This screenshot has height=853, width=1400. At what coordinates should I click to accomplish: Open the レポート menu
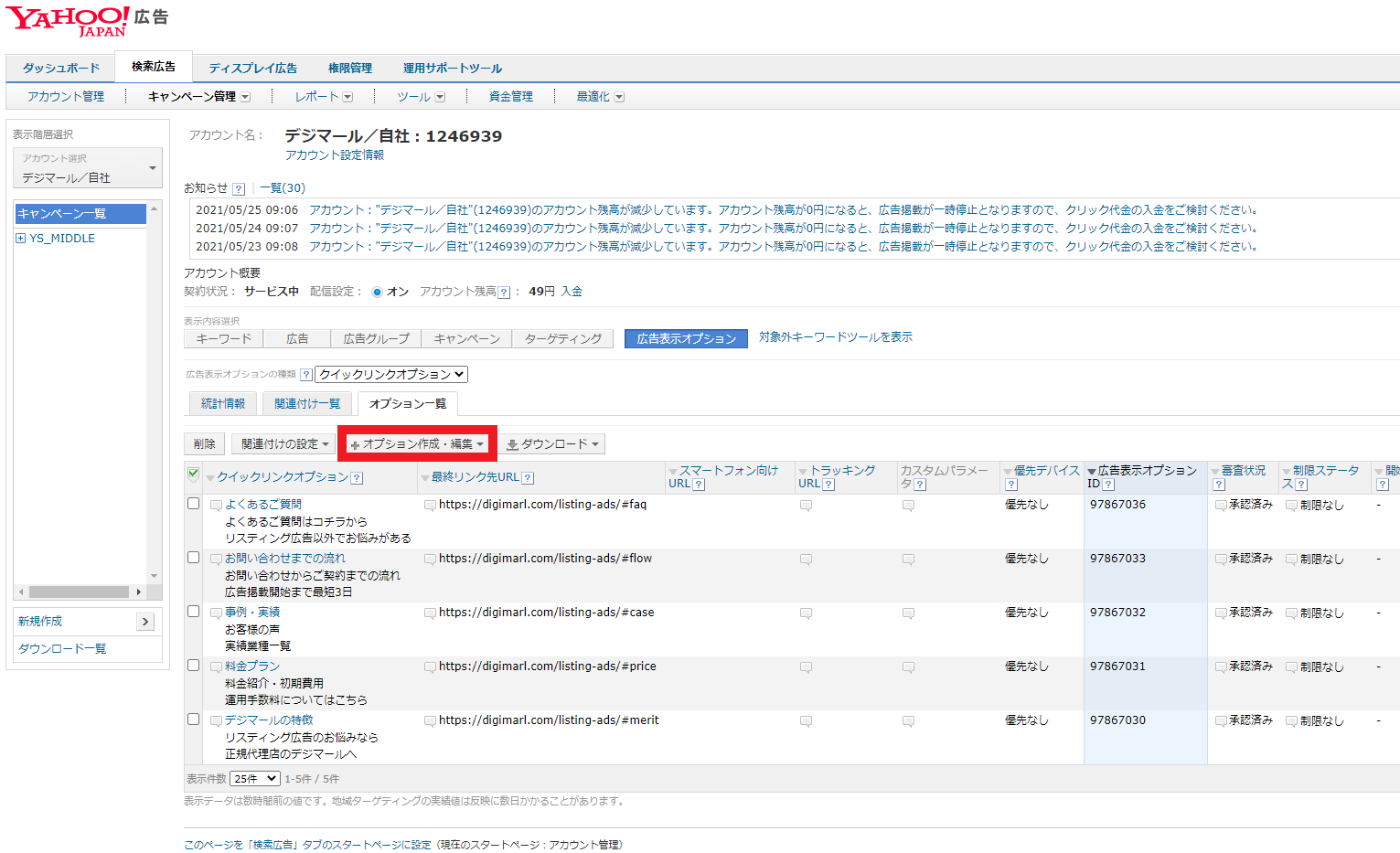[323, 97]
